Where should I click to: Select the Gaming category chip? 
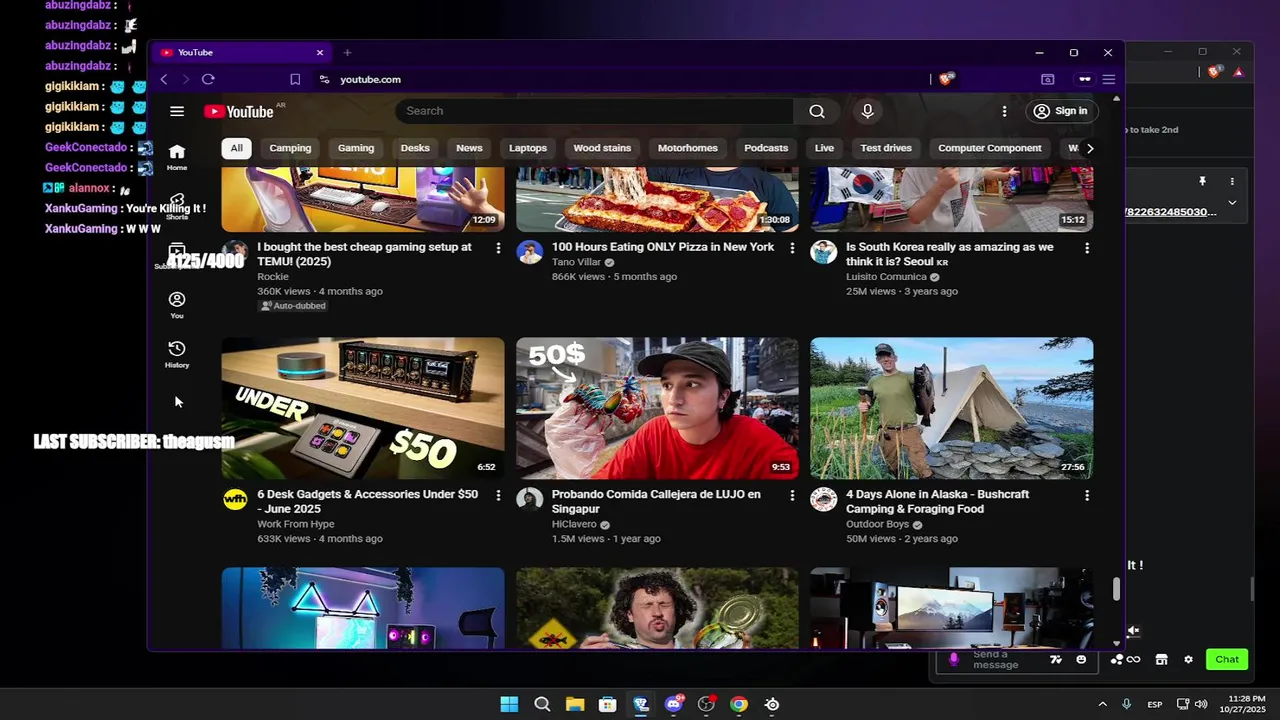pyautogui.click(x=356, y=148)
